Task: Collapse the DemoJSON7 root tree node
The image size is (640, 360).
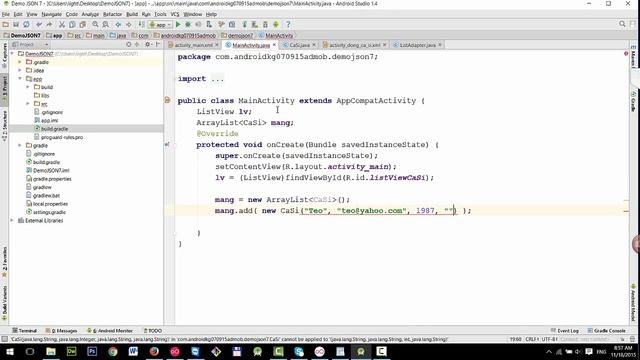Action: (12, 54)
